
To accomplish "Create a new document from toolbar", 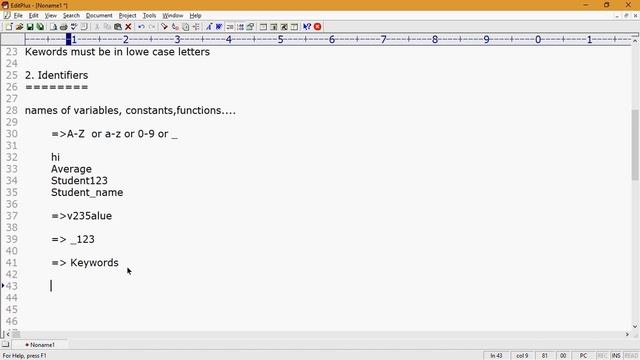I will (x=9, y=27).
